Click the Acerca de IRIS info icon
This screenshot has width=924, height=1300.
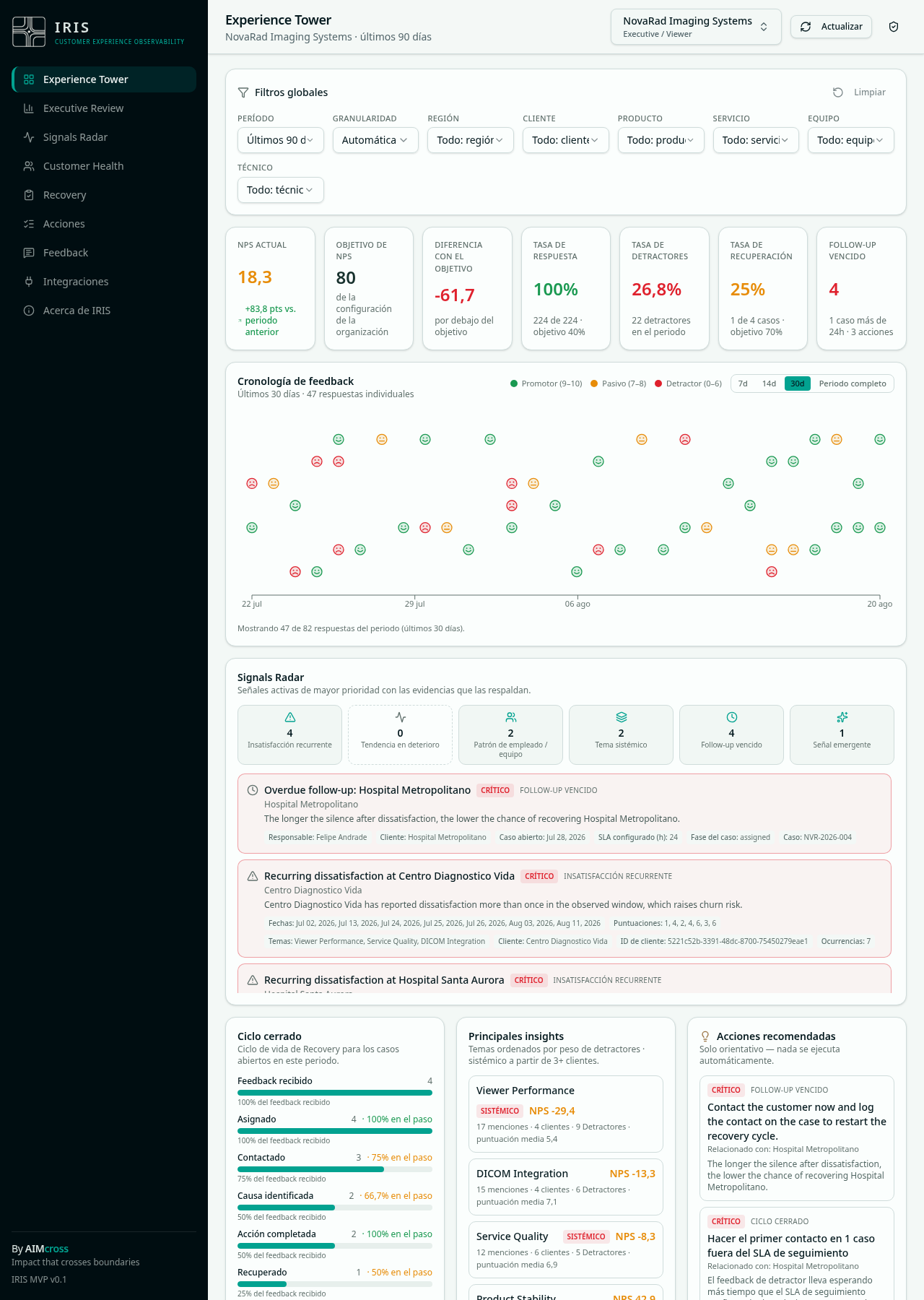(29, 311)
